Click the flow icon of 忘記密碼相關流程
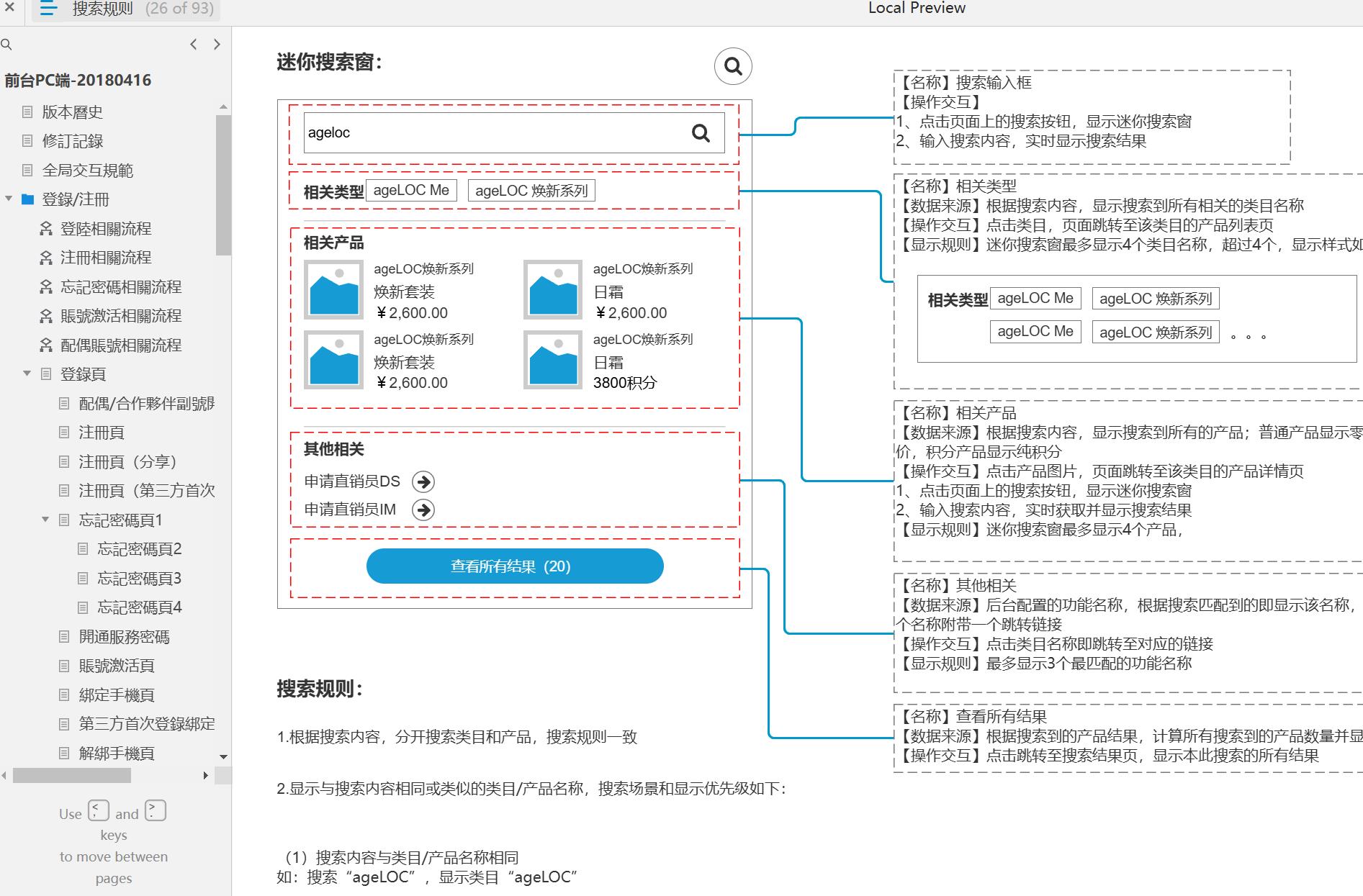 [46, 286]
